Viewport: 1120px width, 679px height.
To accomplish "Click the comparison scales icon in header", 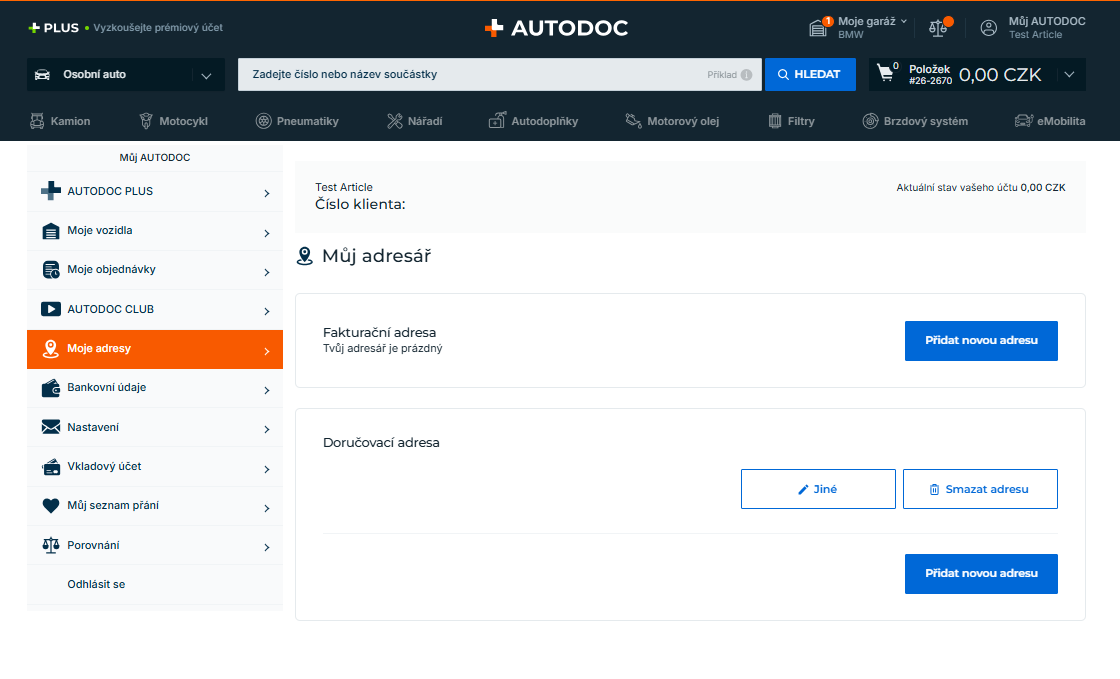I will coord(937,28).
